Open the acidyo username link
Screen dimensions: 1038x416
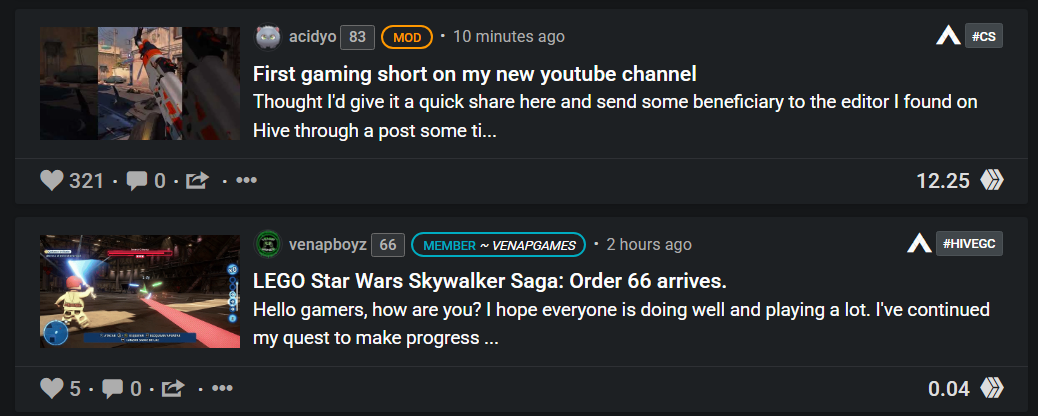point(312,37)
